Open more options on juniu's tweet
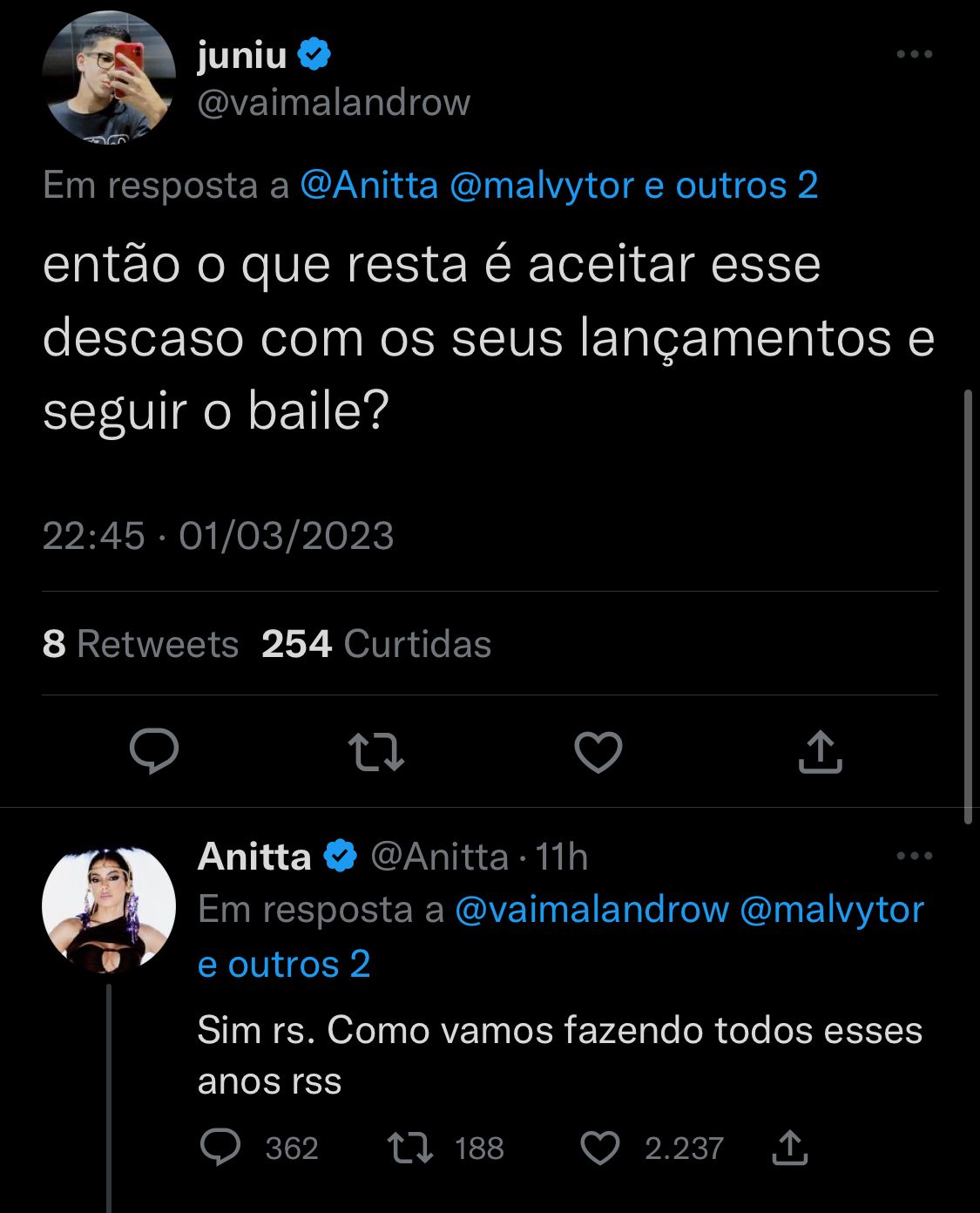 point(915,54)
